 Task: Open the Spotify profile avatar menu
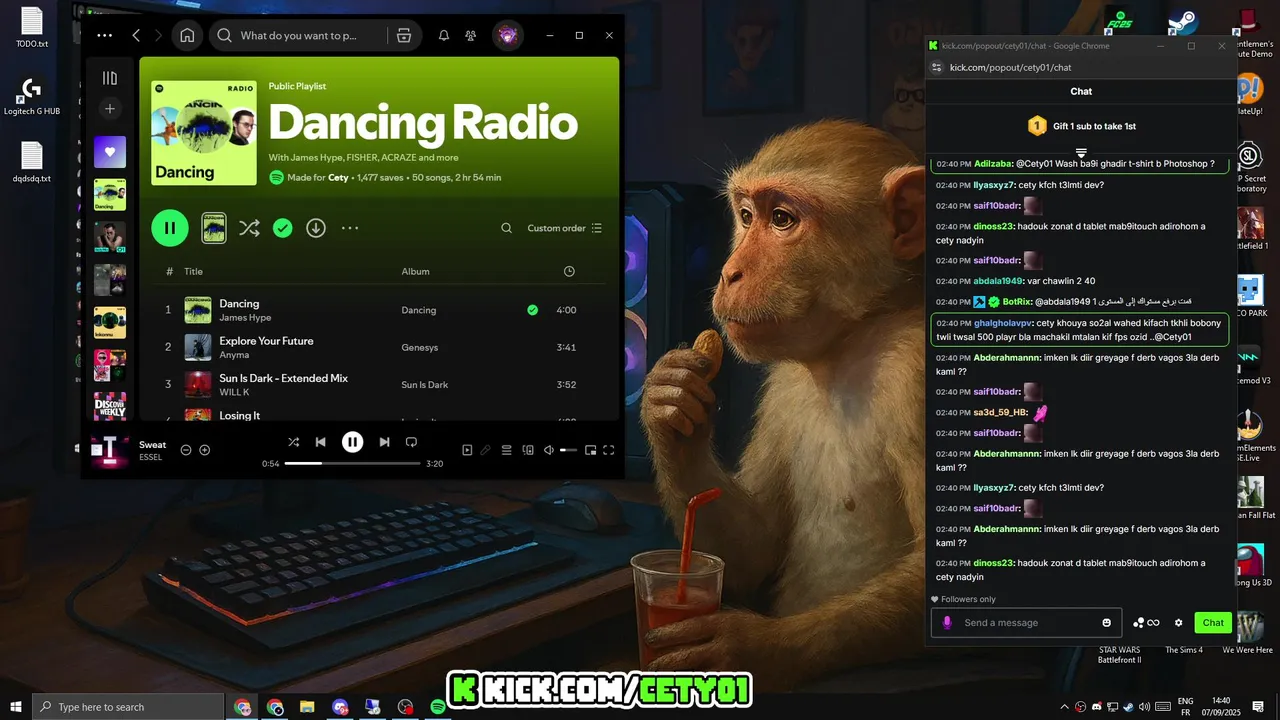[508, 35]
